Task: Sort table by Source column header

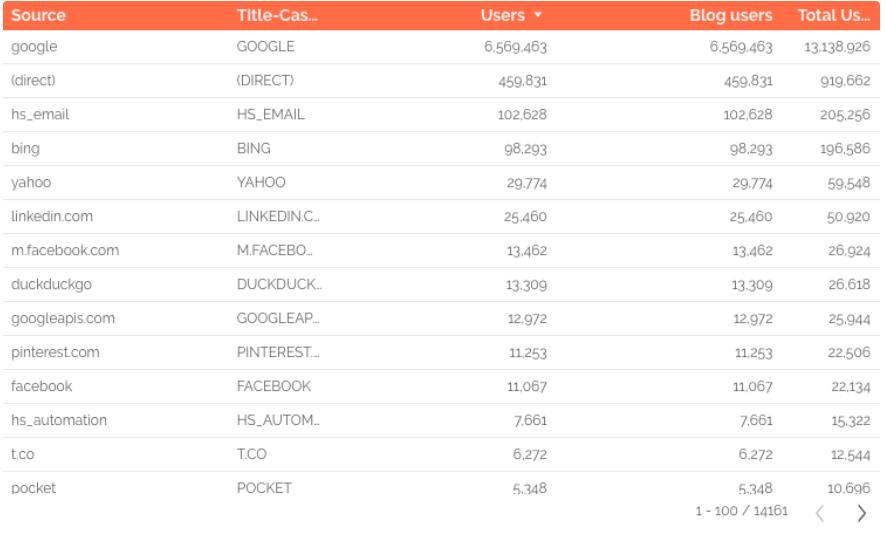Action: [x=38, y=15]
